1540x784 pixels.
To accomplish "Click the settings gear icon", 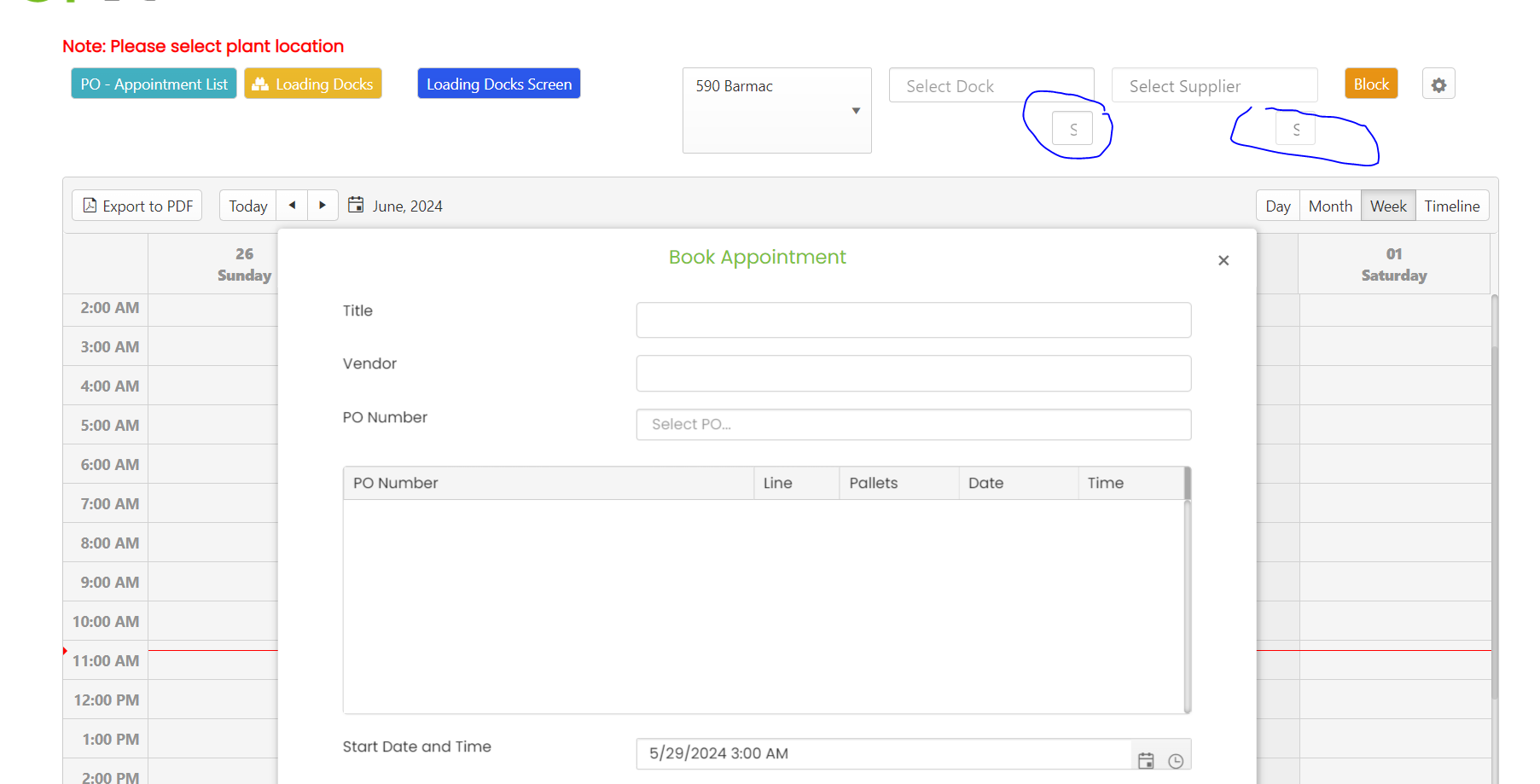I will click(x=1438, y=84).
